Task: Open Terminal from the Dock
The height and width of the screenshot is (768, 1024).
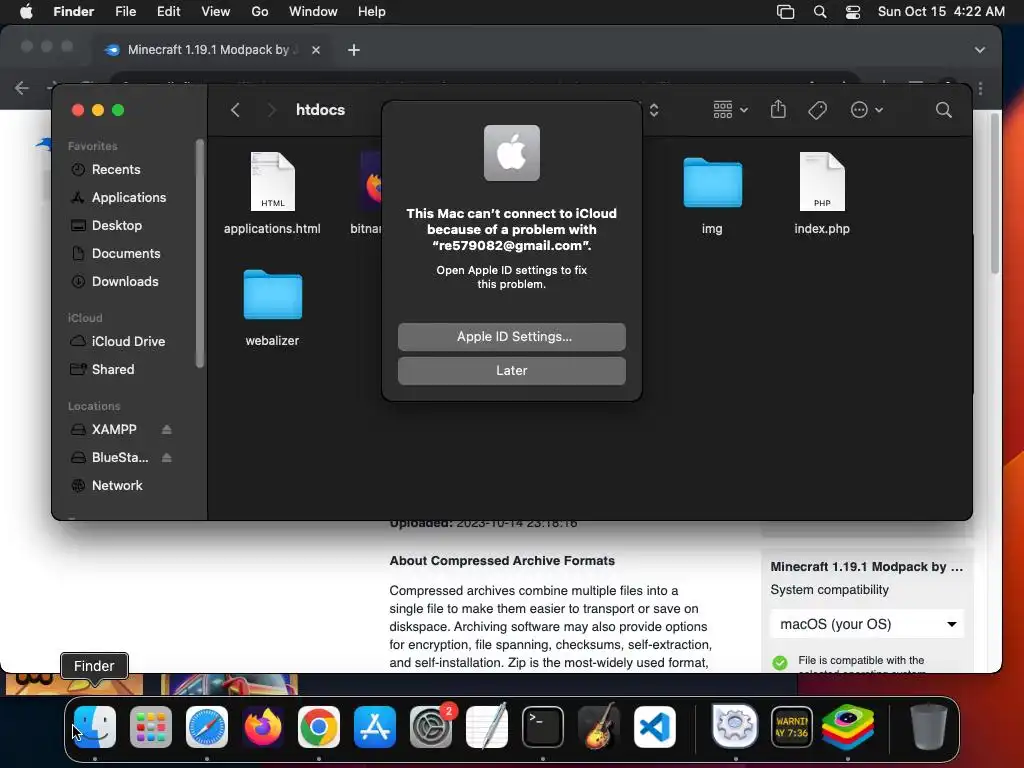Action: 543,727
